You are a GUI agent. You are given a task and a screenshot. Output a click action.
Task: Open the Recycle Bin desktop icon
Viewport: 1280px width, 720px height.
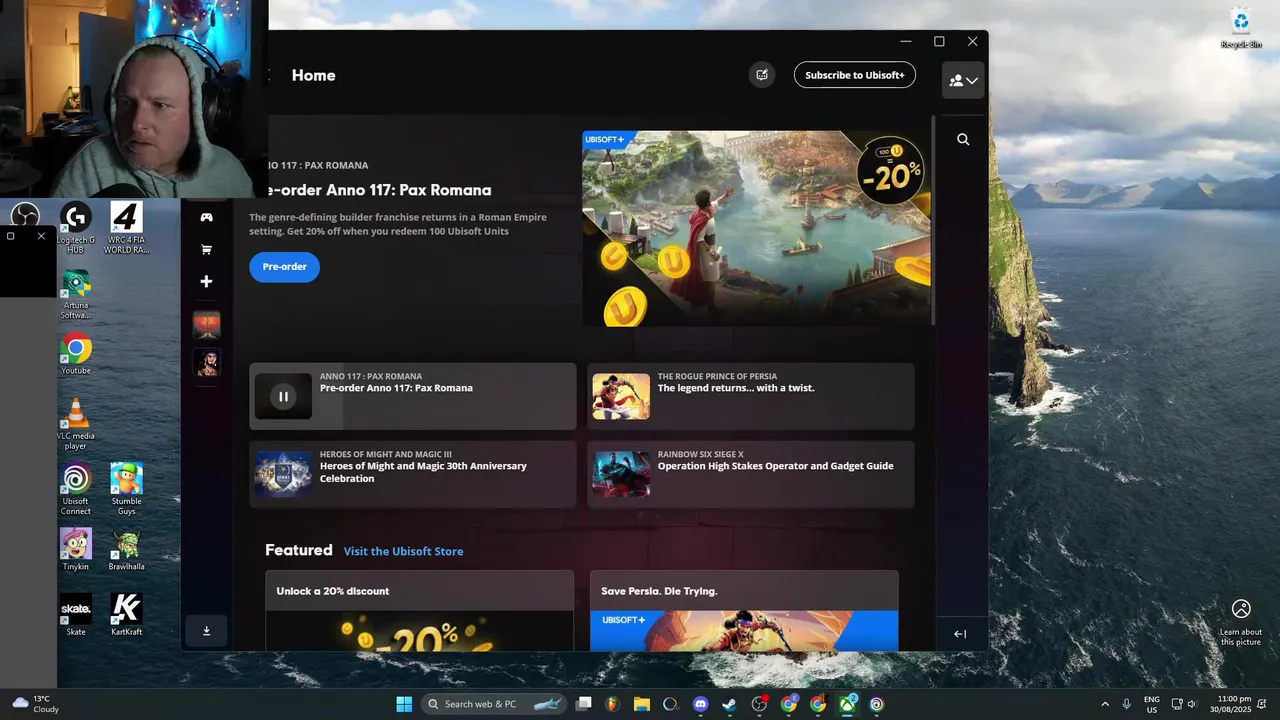click(1241, 28)
